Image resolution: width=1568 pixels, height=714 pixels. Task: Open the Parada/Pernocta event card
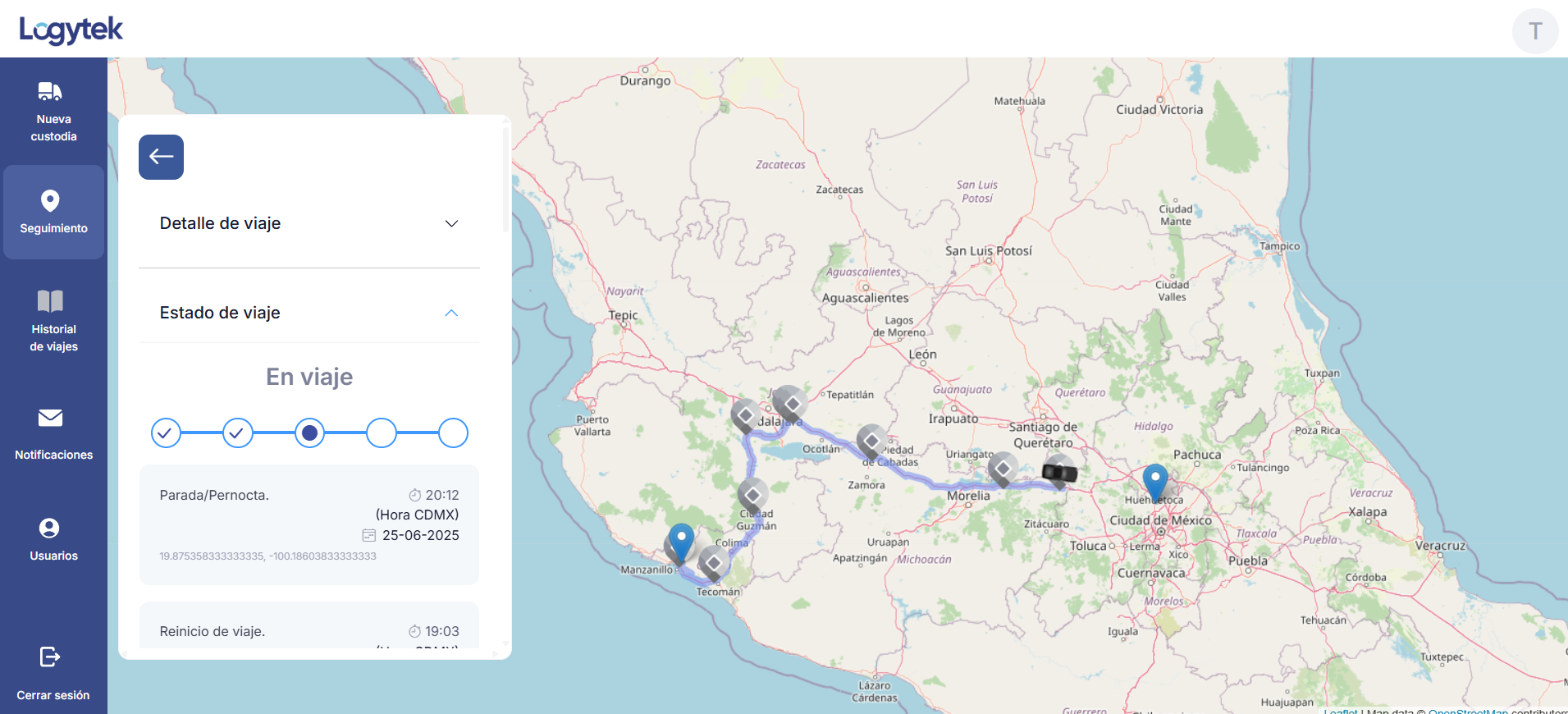(309, 524)
